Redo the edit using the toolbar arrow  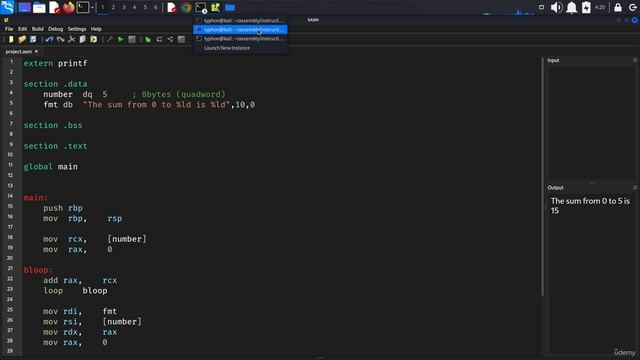60,39
